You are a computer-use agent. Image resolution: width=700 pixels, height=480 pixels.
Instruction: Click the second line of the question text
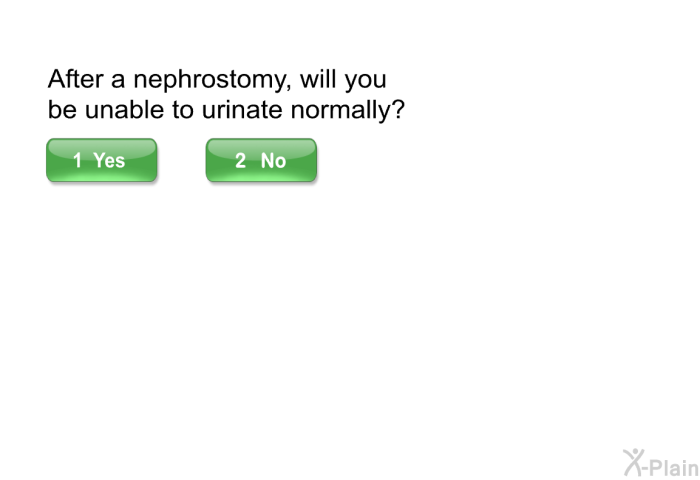(226, 110)
